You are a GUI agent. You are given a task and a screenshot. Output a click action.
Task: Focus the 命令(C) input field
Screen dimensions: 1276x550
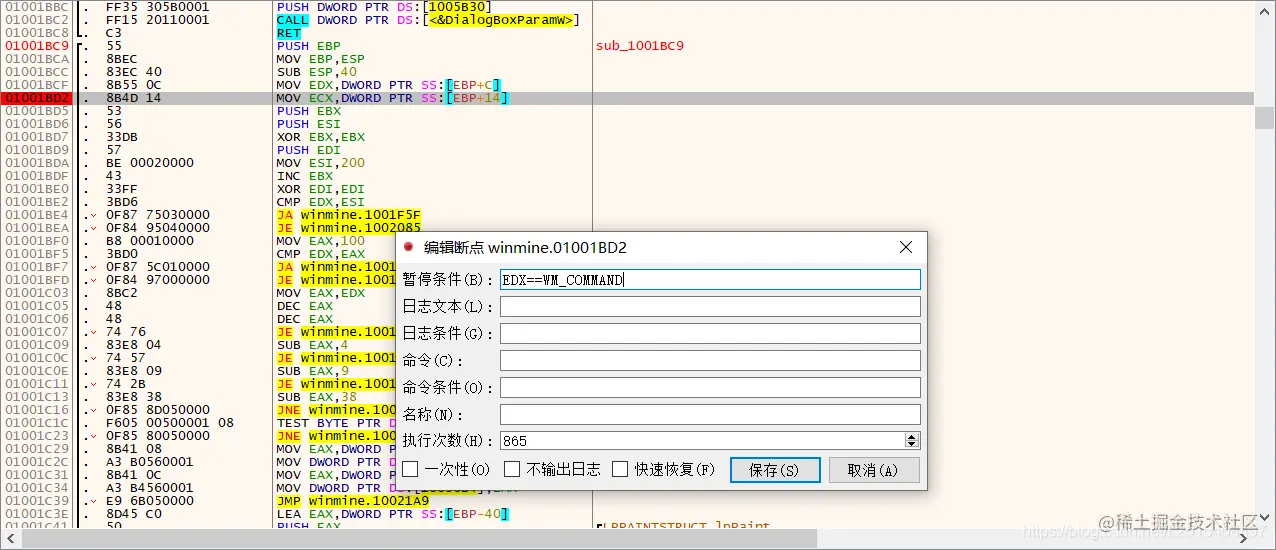click(x=710, y=361)
